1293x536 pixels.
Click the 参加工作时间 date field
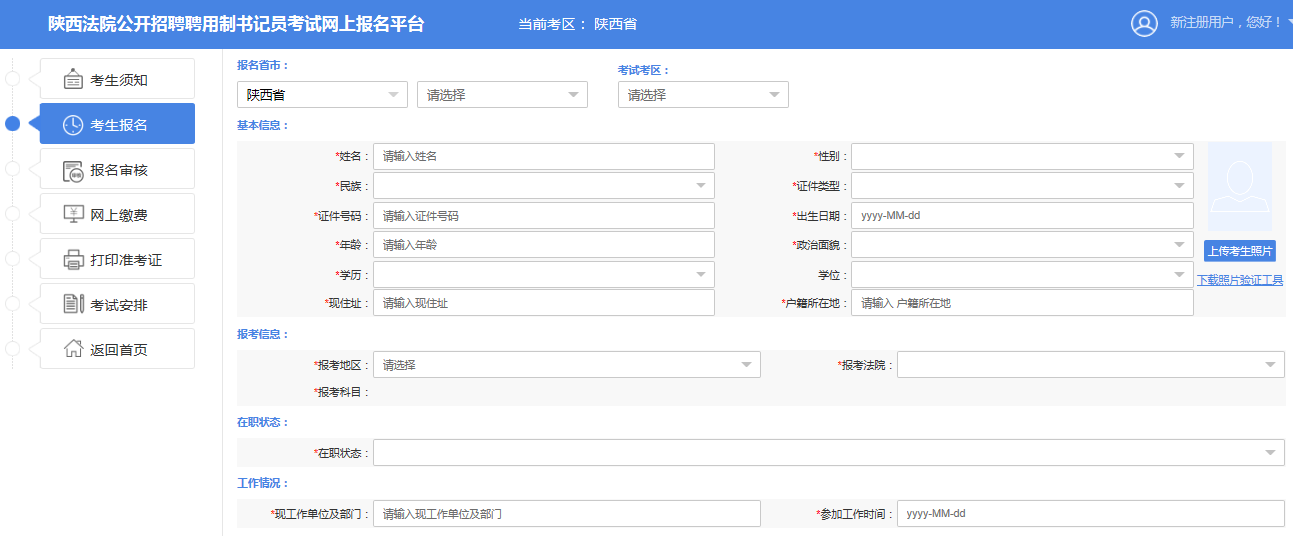(x=1091, y=514)
